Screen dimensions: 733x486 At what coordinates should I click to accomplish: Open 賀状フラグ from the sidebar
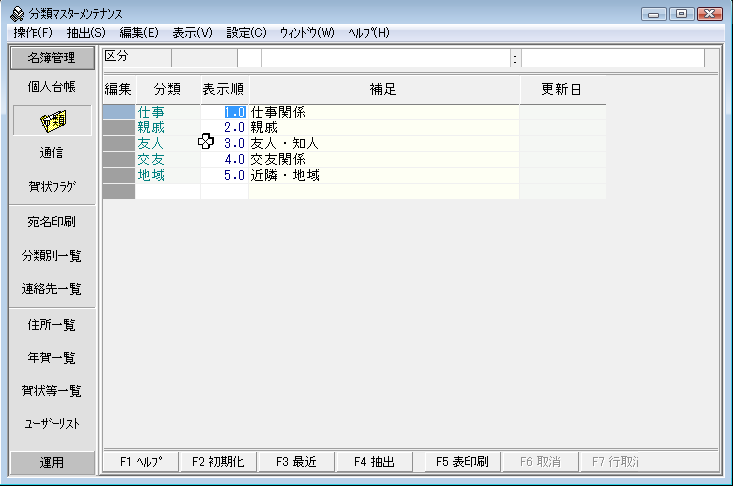coord(52,186)
